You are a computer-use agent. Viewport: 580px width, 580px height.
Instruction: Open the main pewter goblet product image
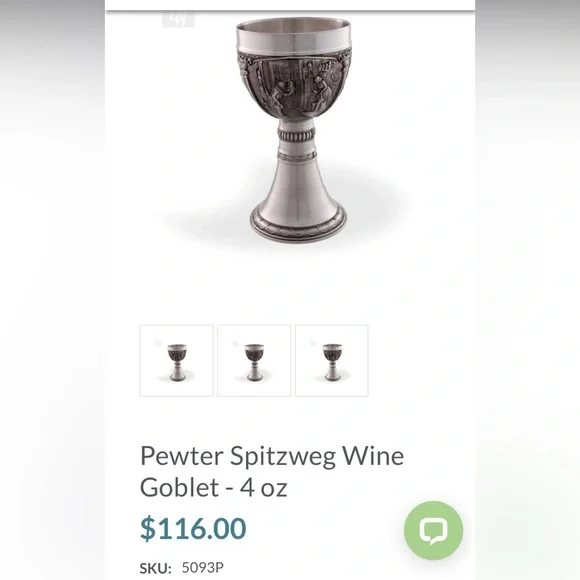point(294,130)
